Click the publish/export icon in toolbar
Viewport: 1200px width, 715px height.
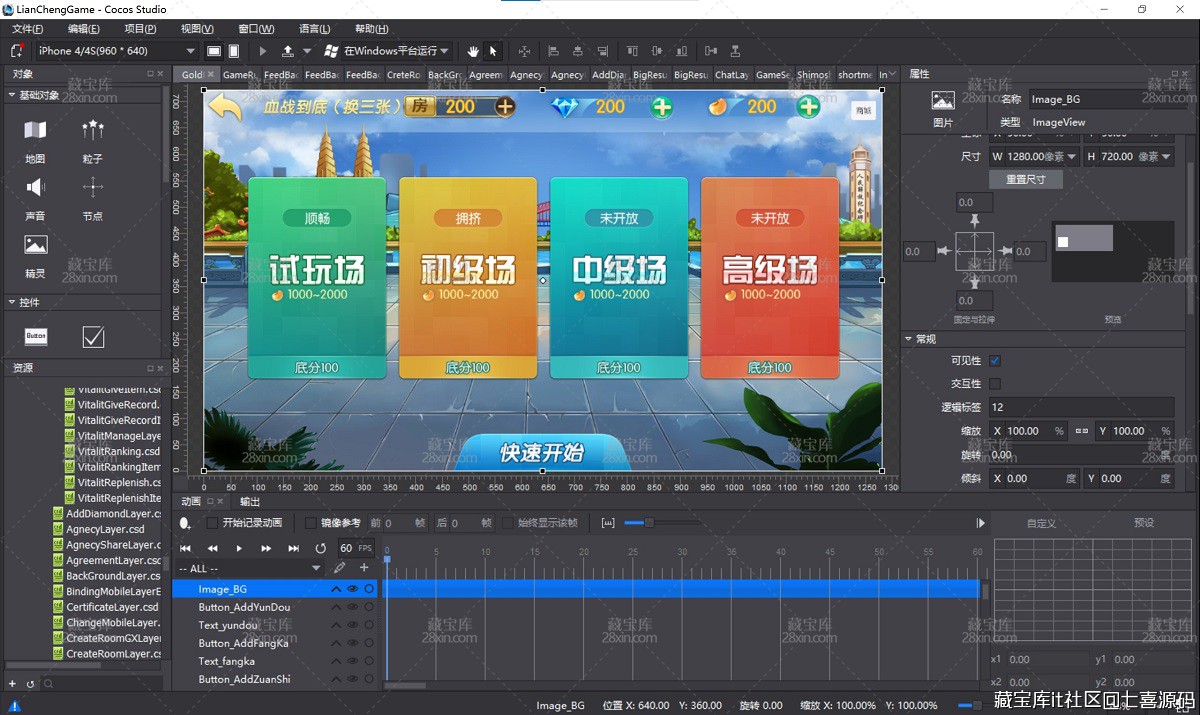coord(288,51)
